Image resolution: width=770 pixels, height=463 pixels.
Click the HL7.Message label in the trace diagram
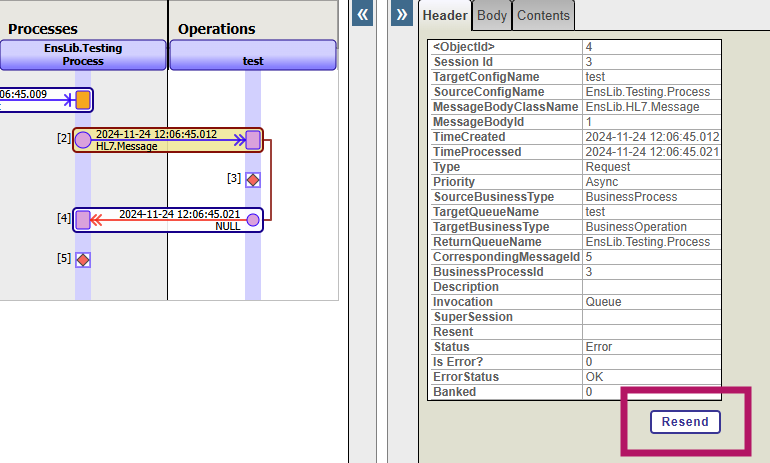(127, 146)
